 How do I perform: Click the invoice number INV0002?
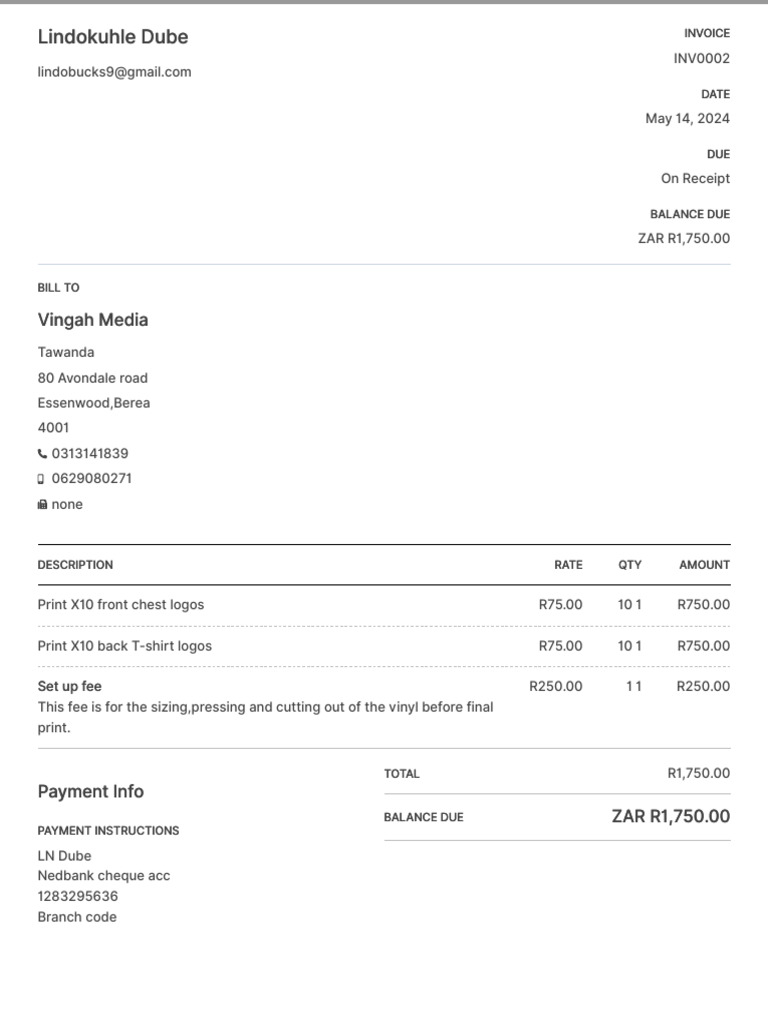pyautogui.click(x=701, y=58)
